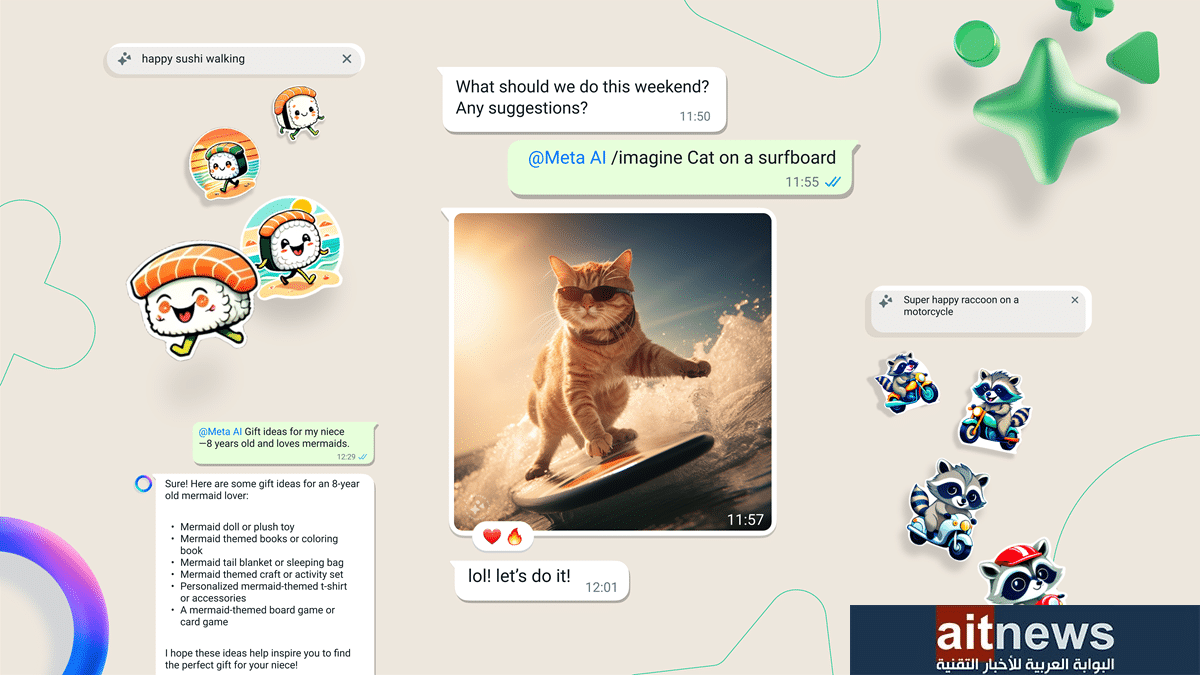Click the '@Meta AI' mention in gift ideas message
Image resolution: width=1200 pixels, height=675 pixels.
point(220,432)
